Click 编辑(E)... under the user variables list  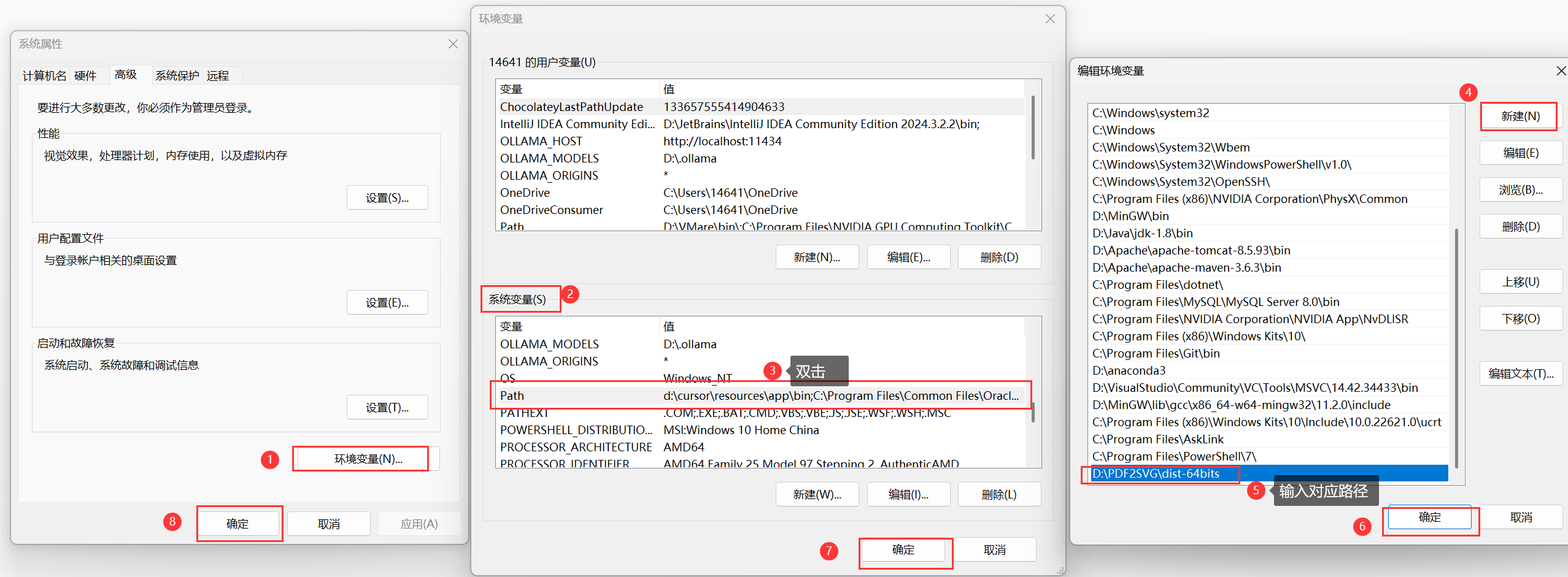point(908,257)
